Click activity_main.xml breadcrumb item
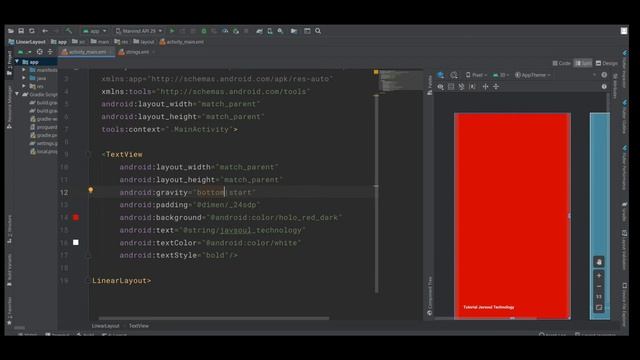The image size is (640, 360). pyautogui.click(x=182, y=42)
